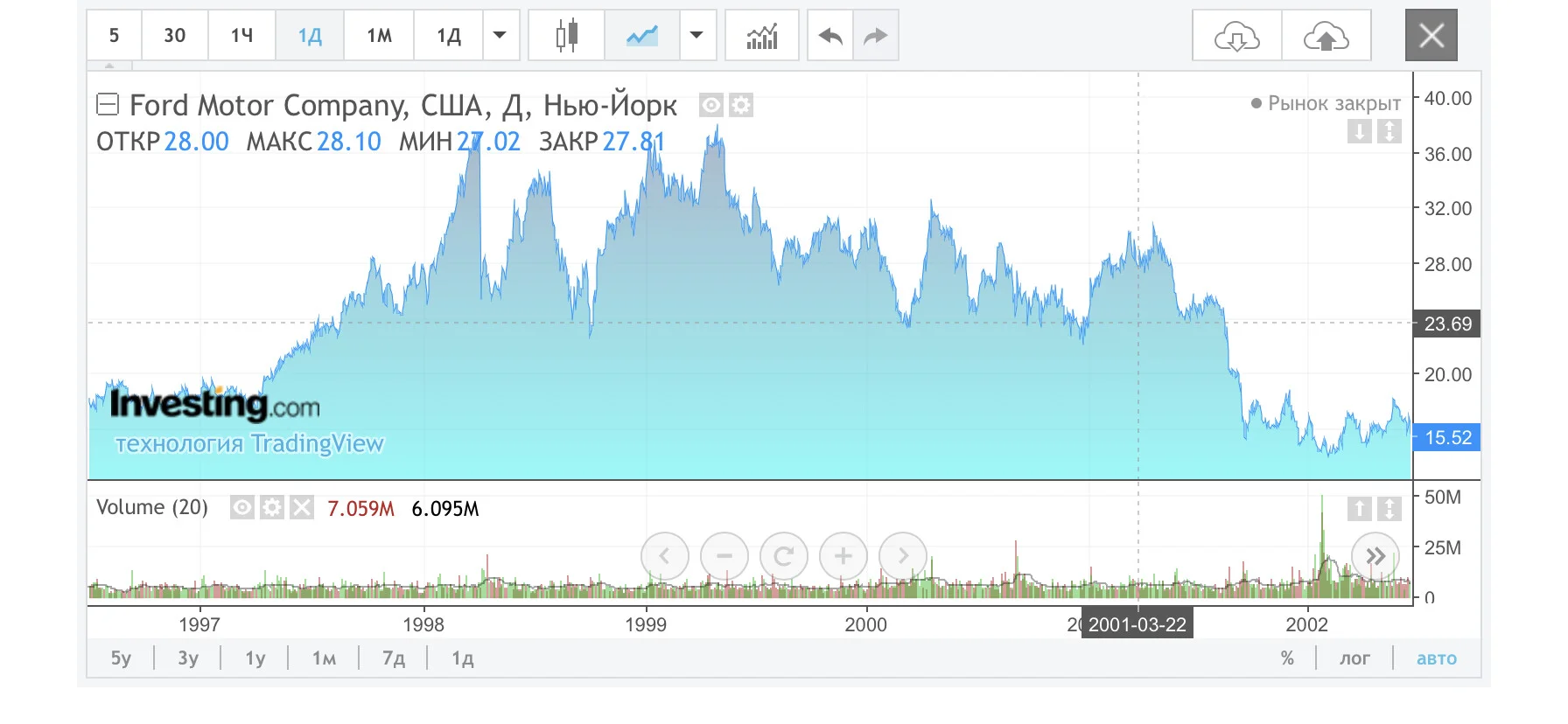The width and height of the screenshot is (1568, 724).
Task: Select the 1Ч hourly interval
Action: 242,36
